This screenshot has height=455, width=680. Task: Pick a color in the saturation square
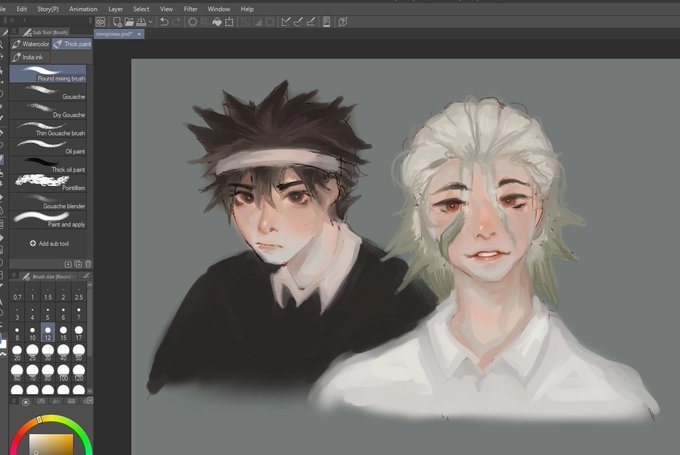point(51,444)
